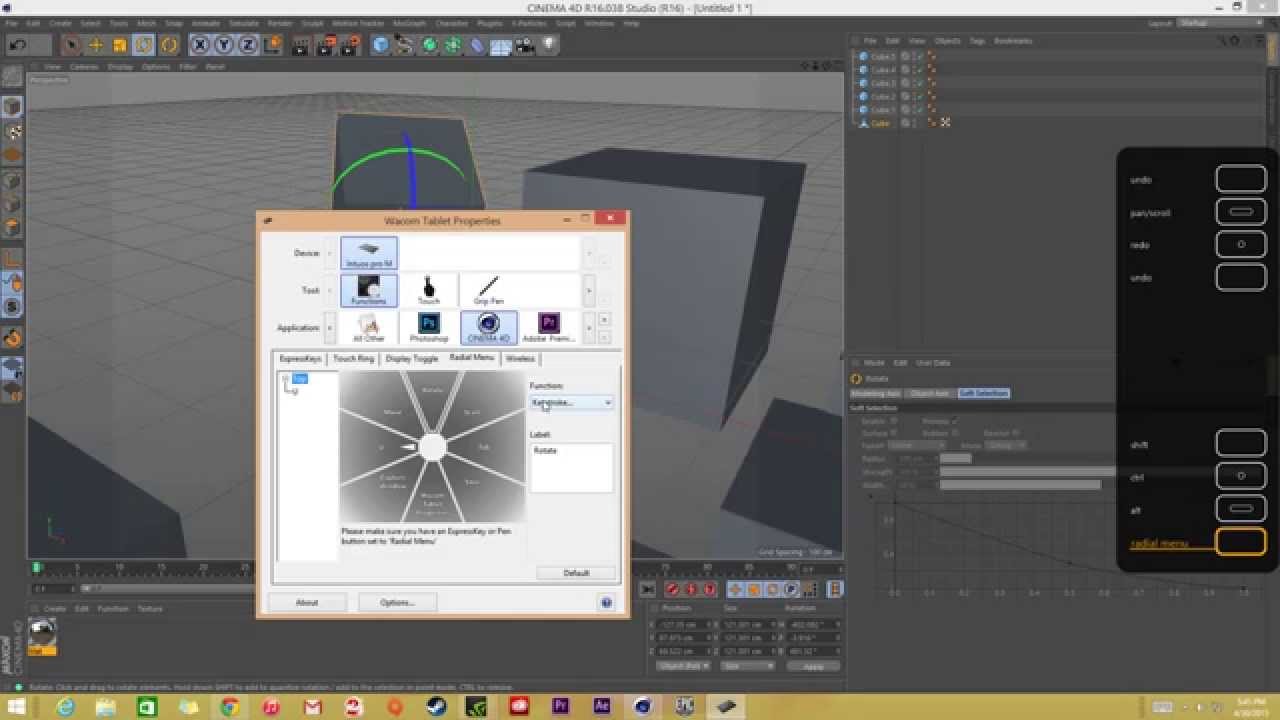Select the highlighted Rotate tool in toolbar
Screen dimensions: 1280x720
(x=144, y=45)
